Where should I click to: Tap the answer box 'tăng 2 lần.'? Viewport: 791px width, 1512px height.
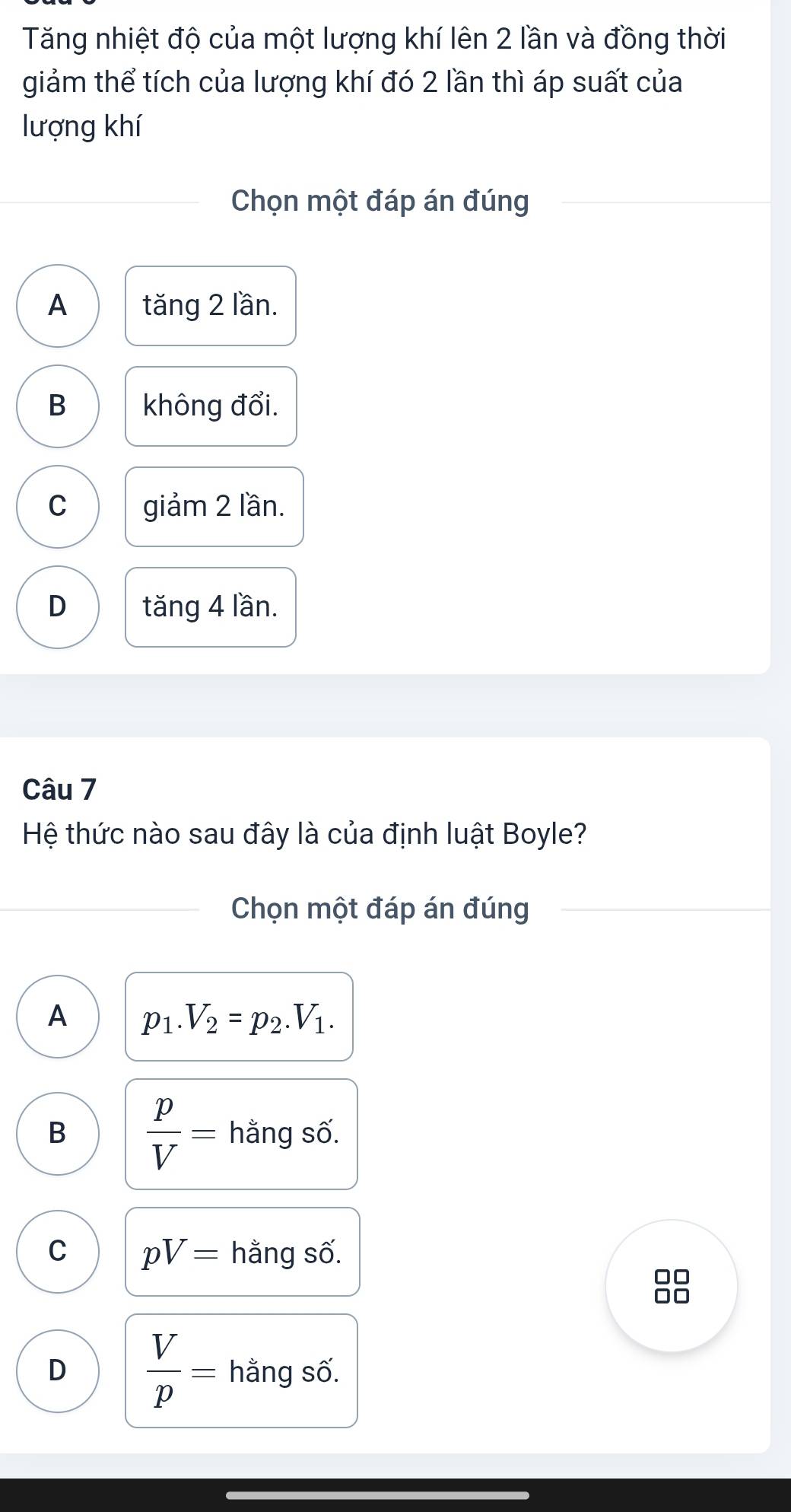click(211, 306)
